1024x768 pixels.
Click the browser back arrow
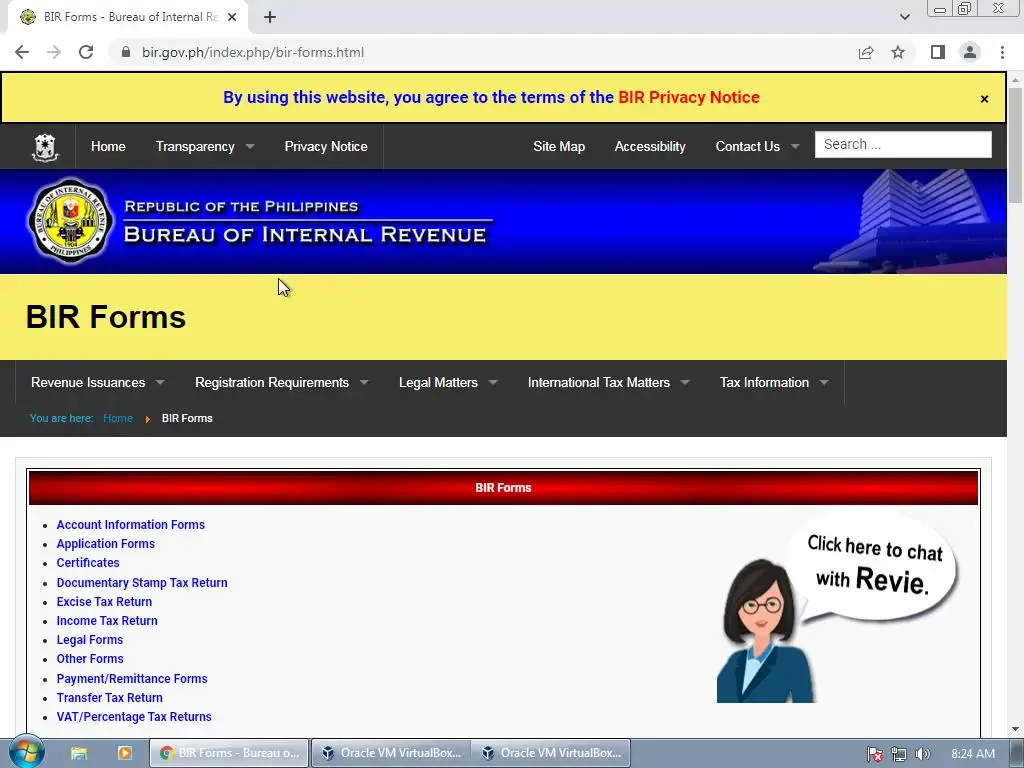[22, 52]
